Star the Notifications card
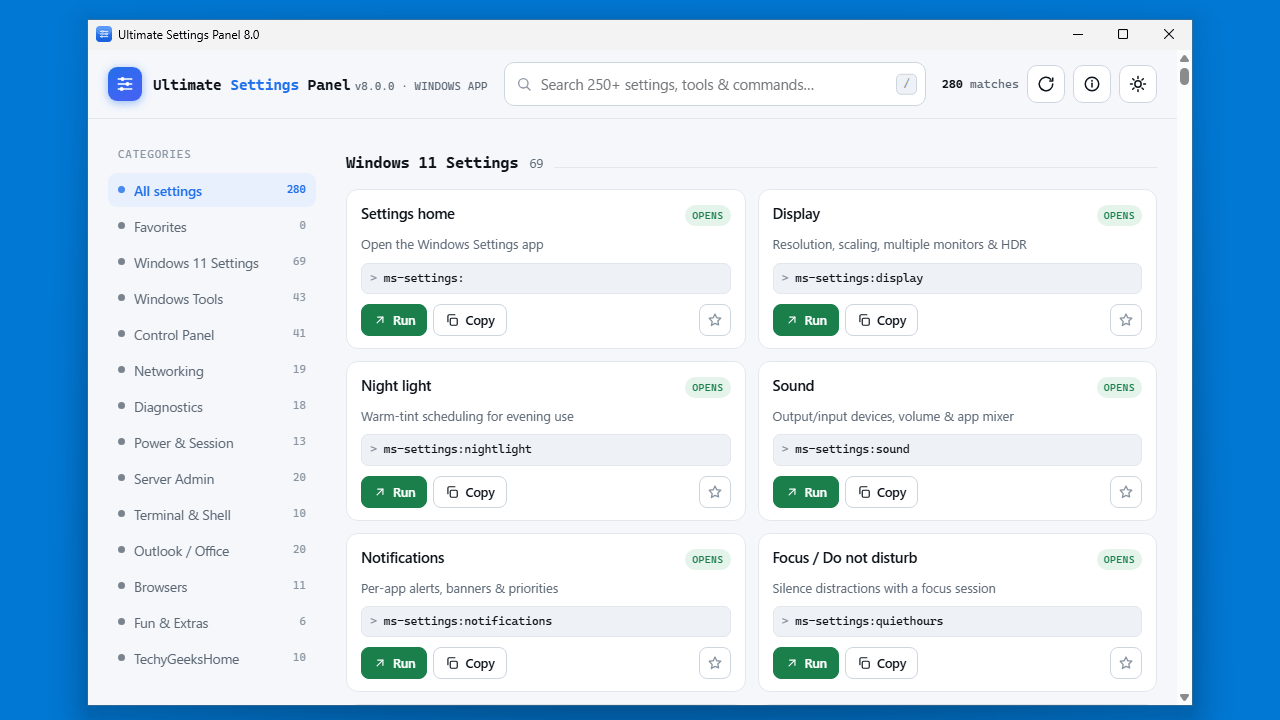 point(715,663)
